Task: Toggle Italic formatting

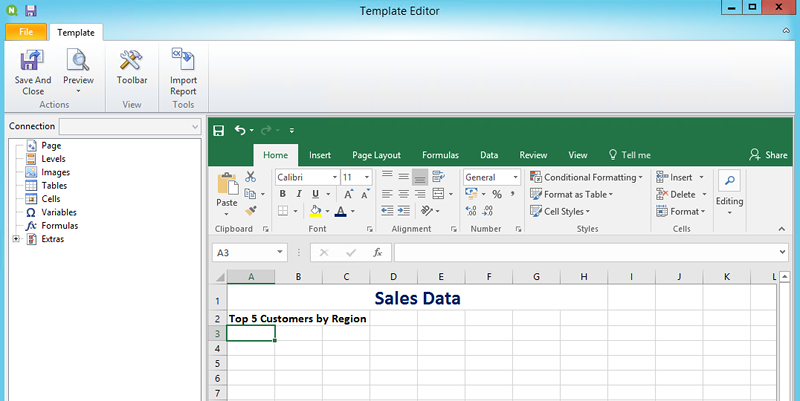Action: tap(300, 194)
